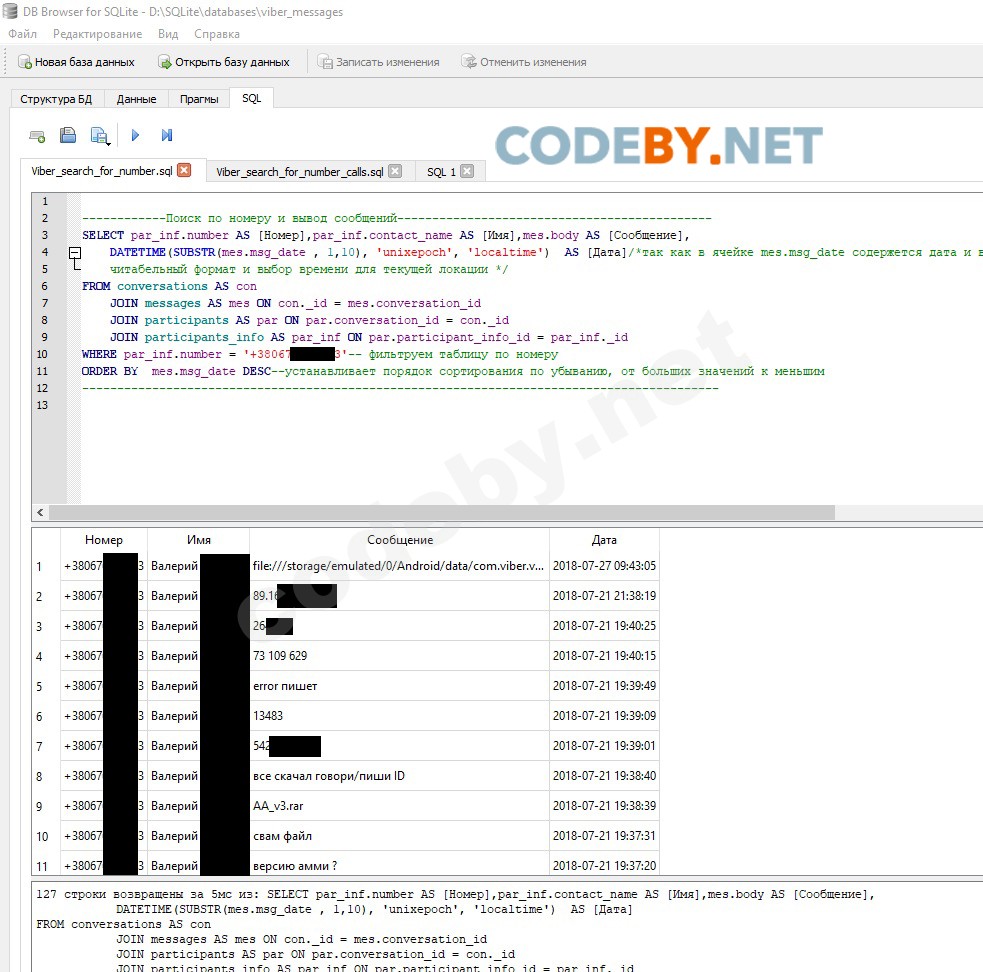Switch to the Структура БД tab

click(56, 99)
